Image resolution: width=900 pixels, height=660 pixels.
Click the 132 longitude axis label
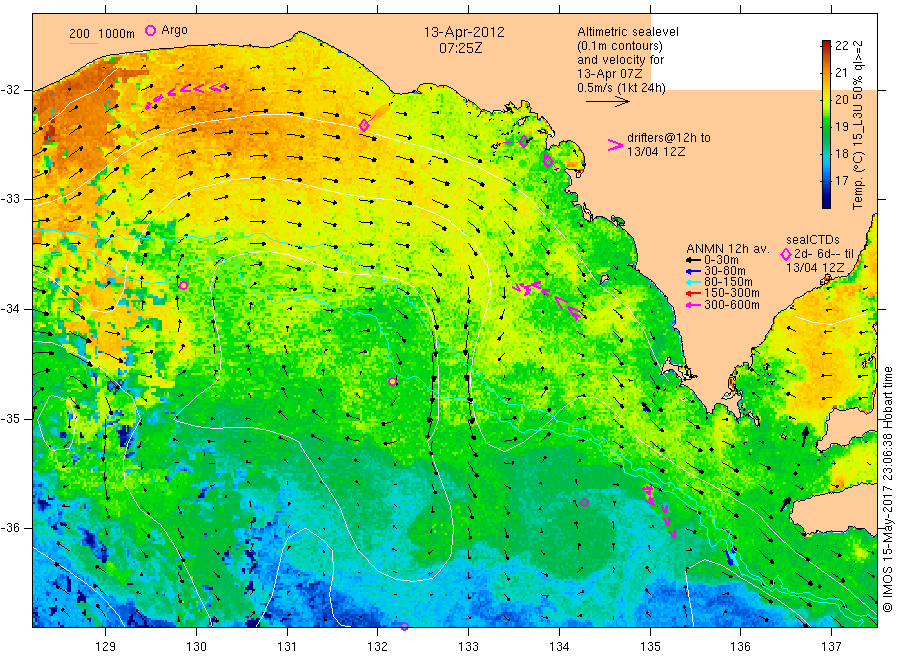pyautogui.click(x=378, y=646)
